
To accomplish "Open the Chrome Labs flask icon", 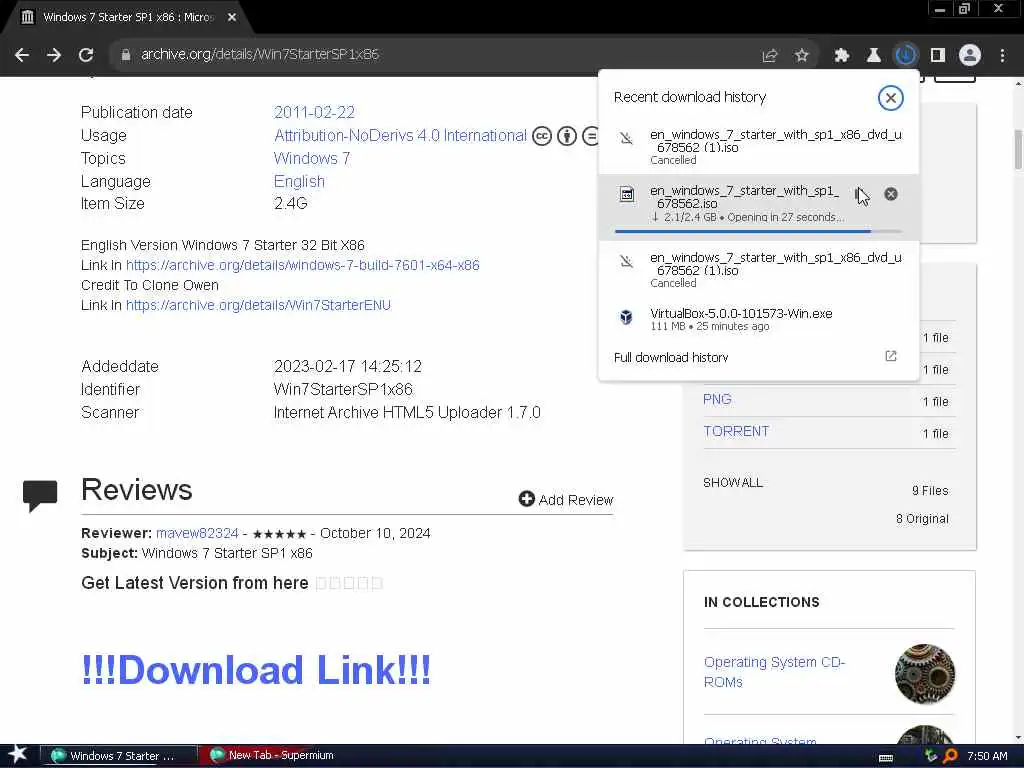I will click(874, 56).
